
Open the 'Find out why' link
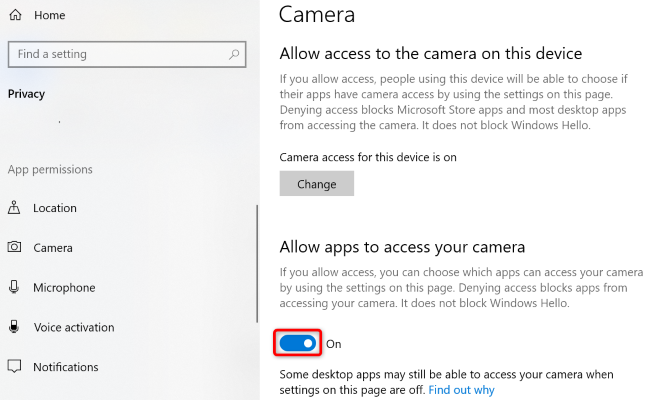[461, 390]
